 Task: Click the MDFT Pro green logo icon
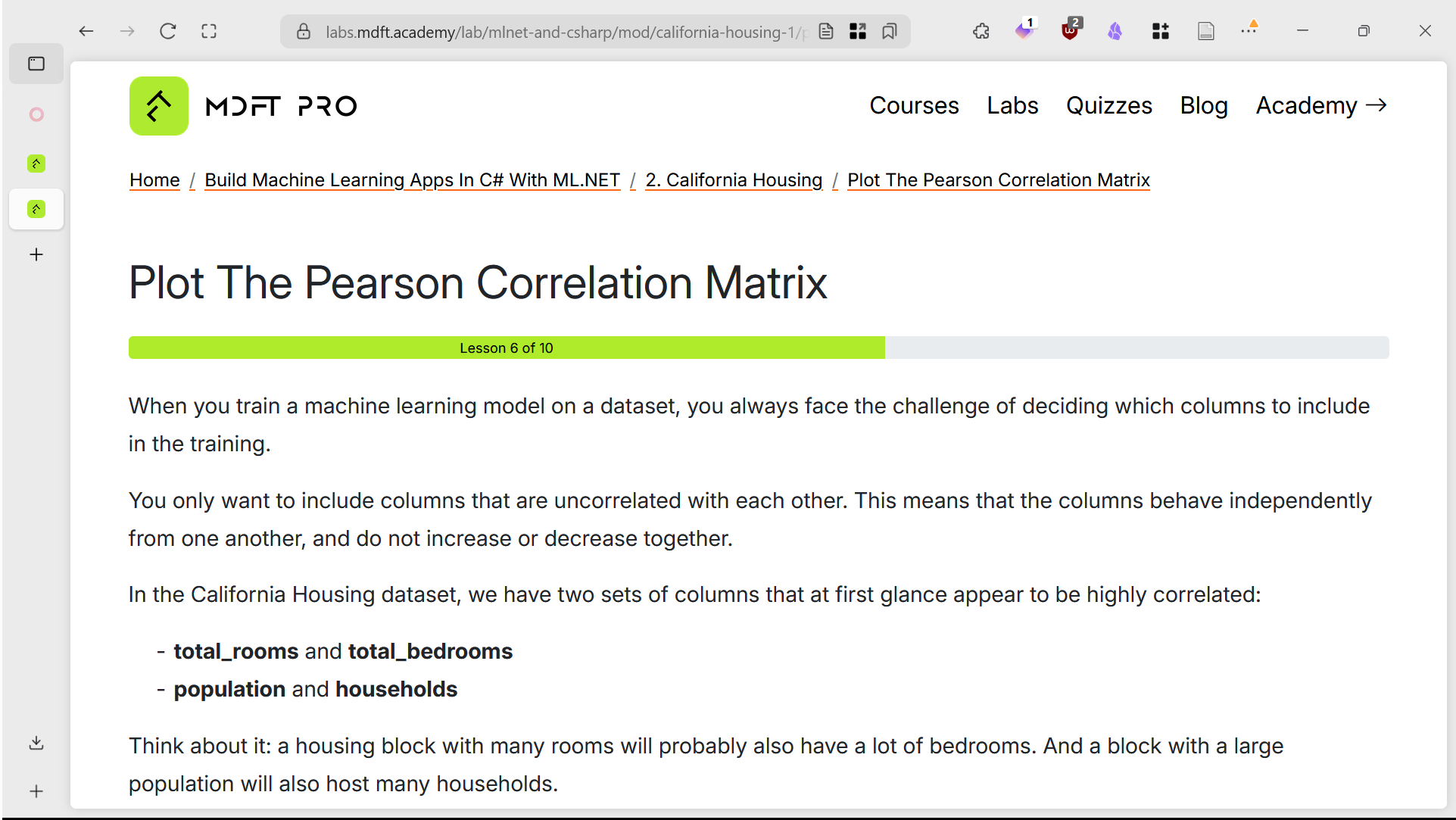point(159,106)
